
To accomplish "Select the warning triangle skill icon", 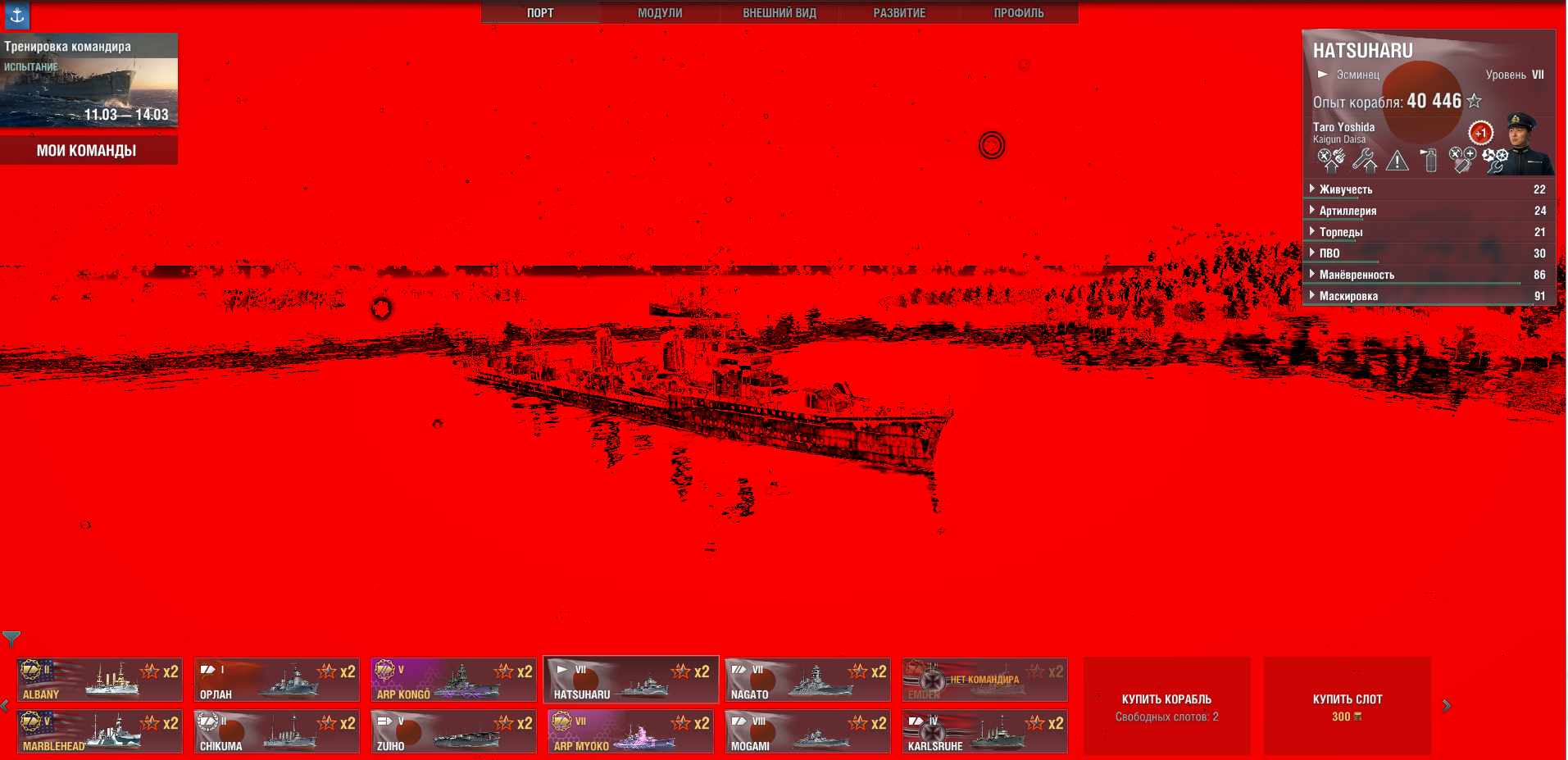I will click(1398, 160).
